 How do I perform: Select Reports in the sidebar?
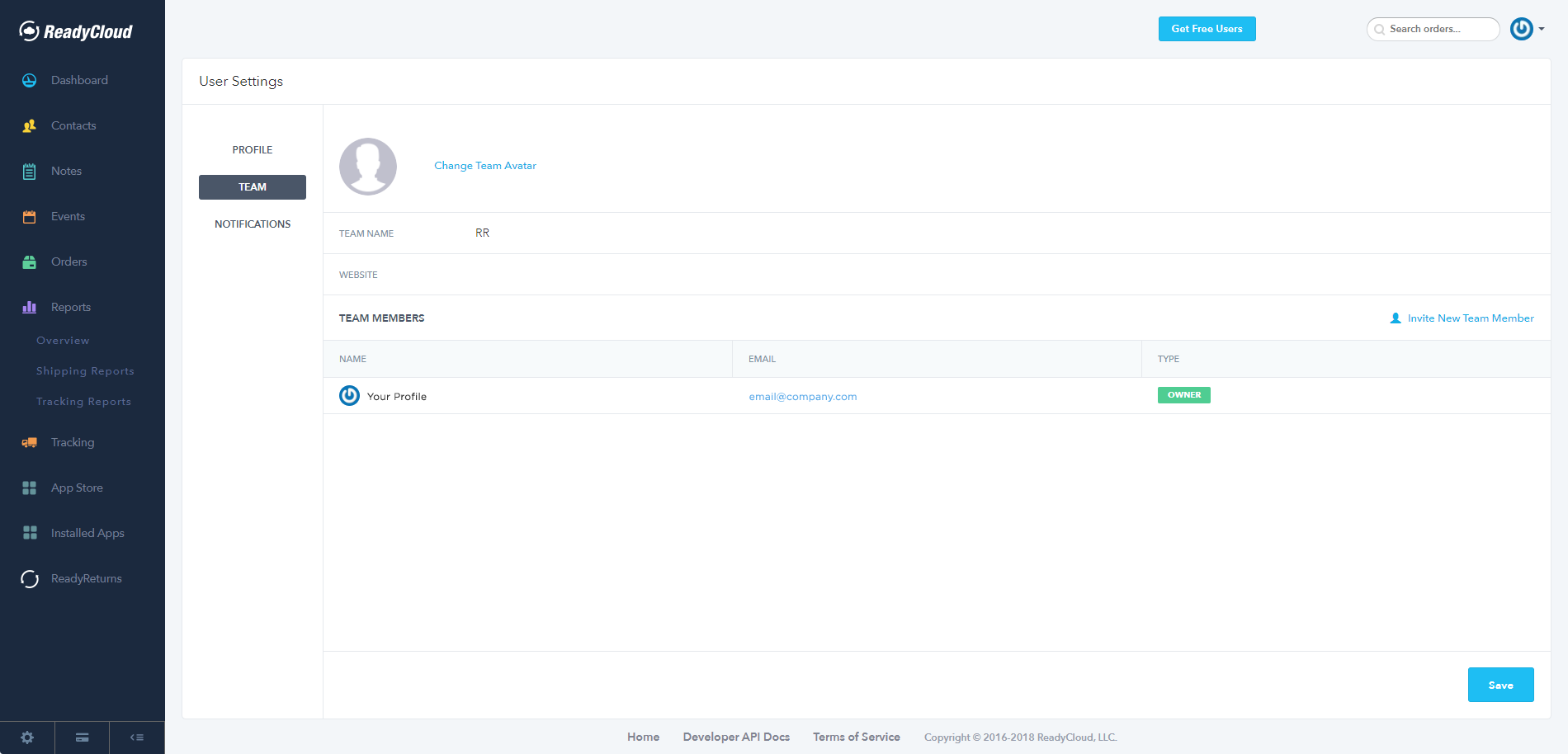(x=71, y=307)
